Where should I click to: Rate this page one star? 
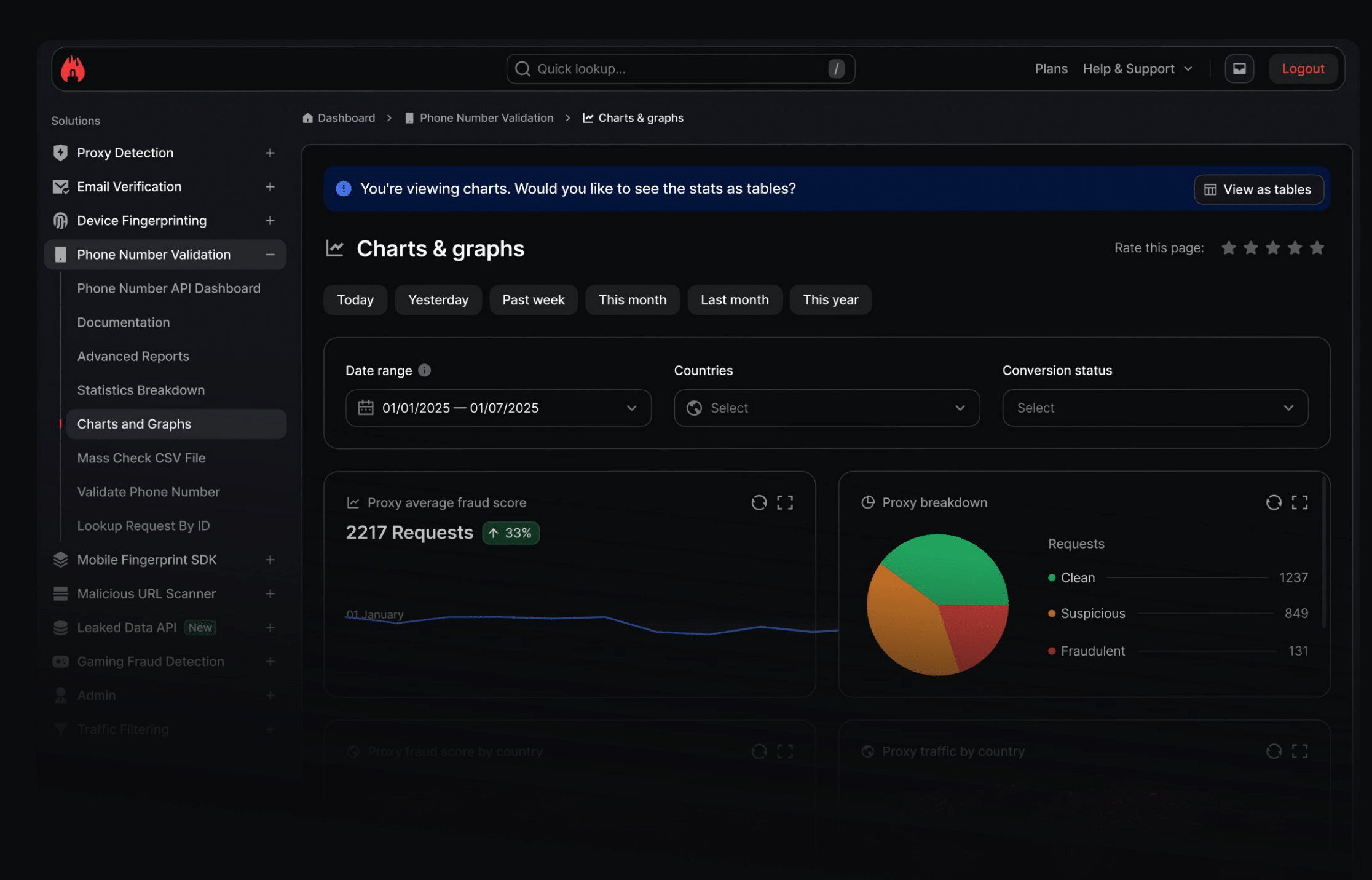click(1228, 248)
